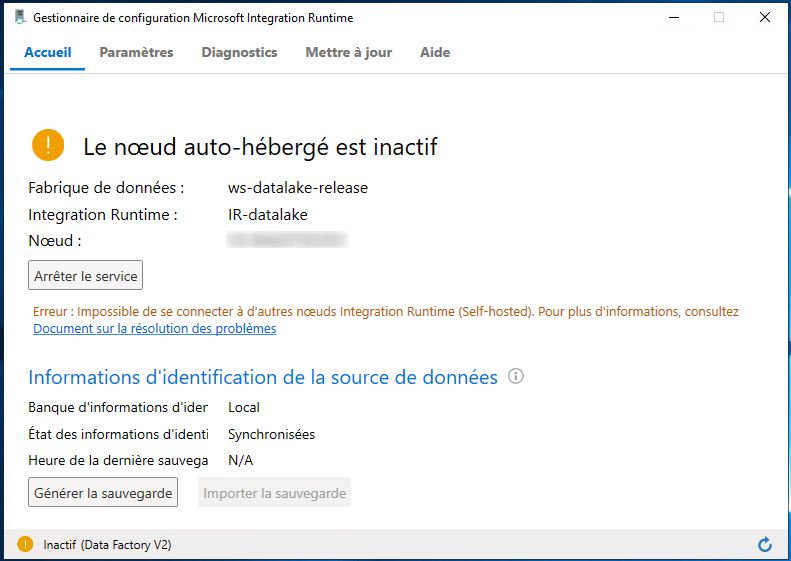Click the Inactif (Data Factory V2) status text
791x561 pixels.
107,545
